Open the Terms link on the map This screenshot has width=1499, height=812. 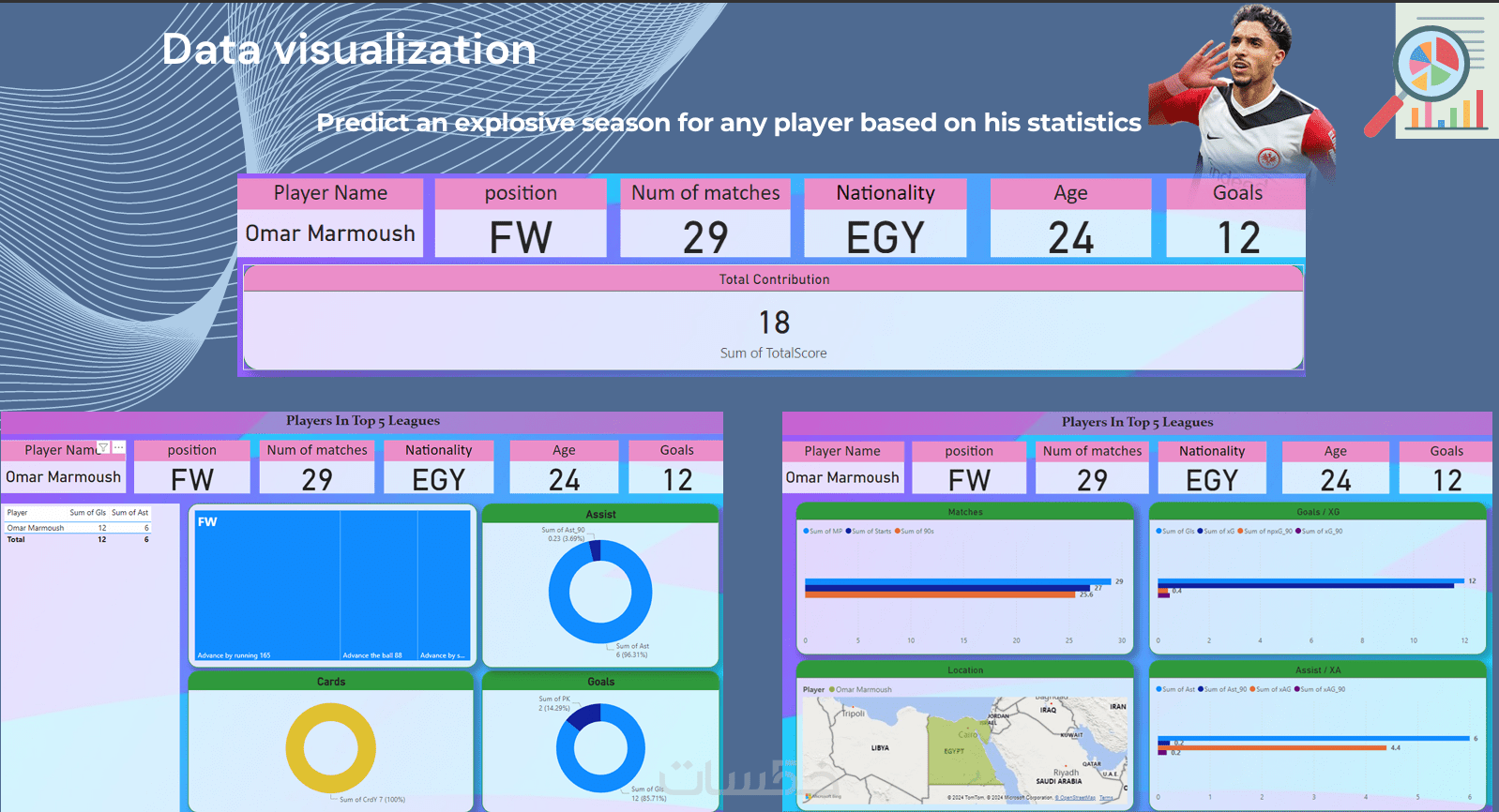coord(1106,798)
